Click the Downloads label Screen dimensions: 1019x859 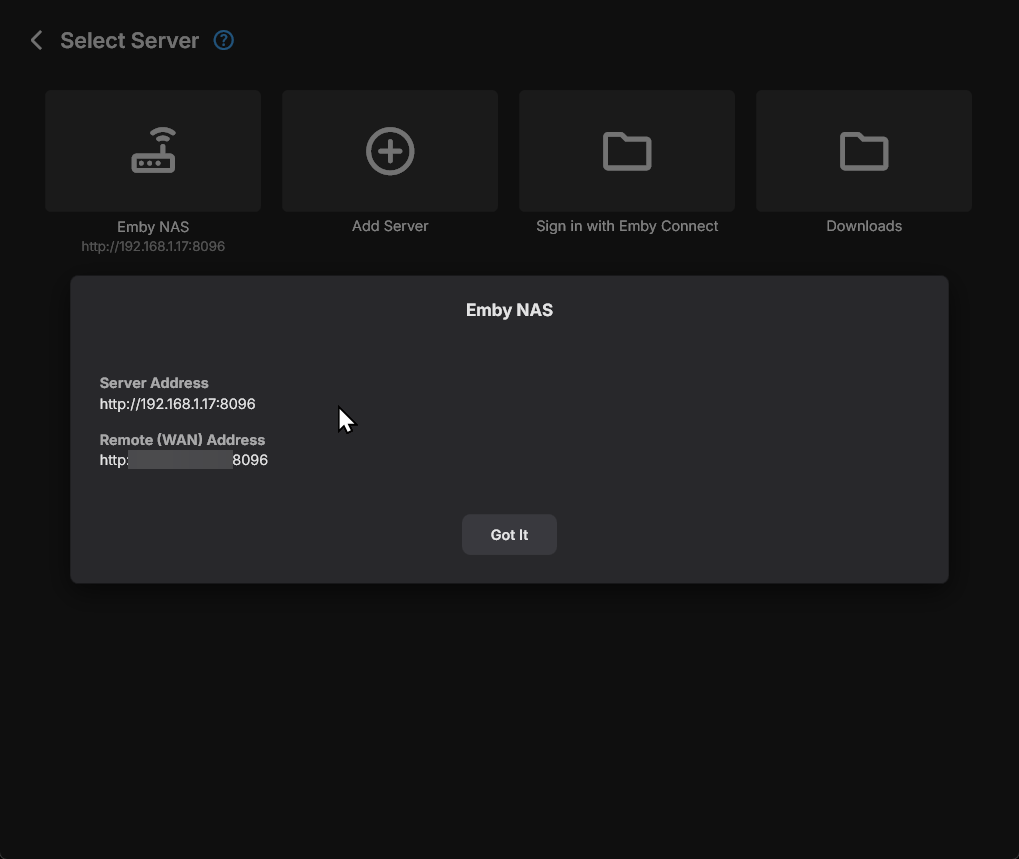click(x=864, y=226)
